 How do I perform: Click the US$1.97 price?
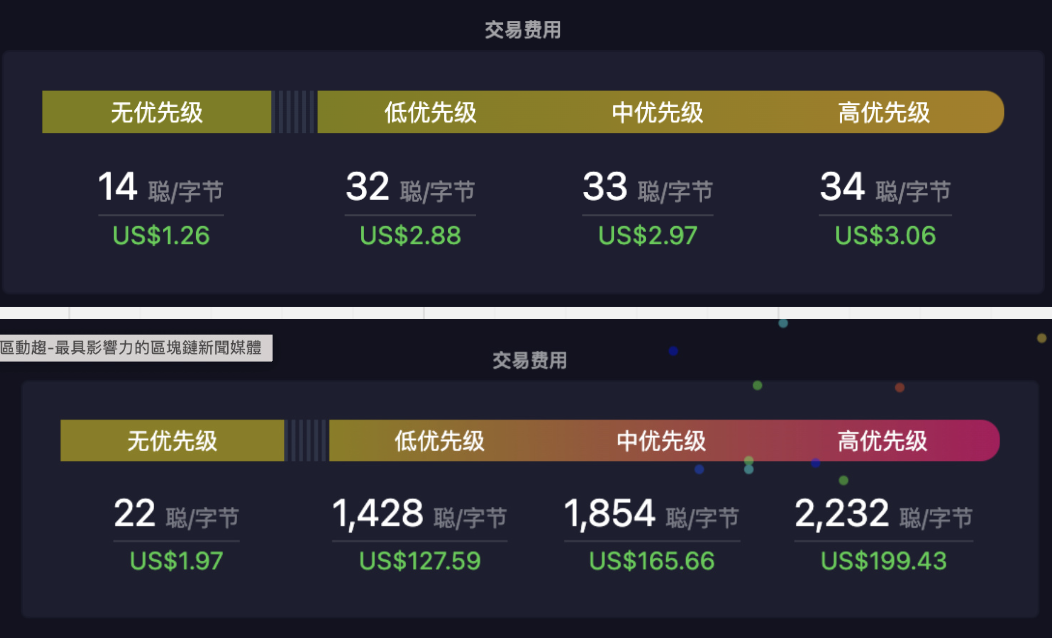tap(176, 561)
